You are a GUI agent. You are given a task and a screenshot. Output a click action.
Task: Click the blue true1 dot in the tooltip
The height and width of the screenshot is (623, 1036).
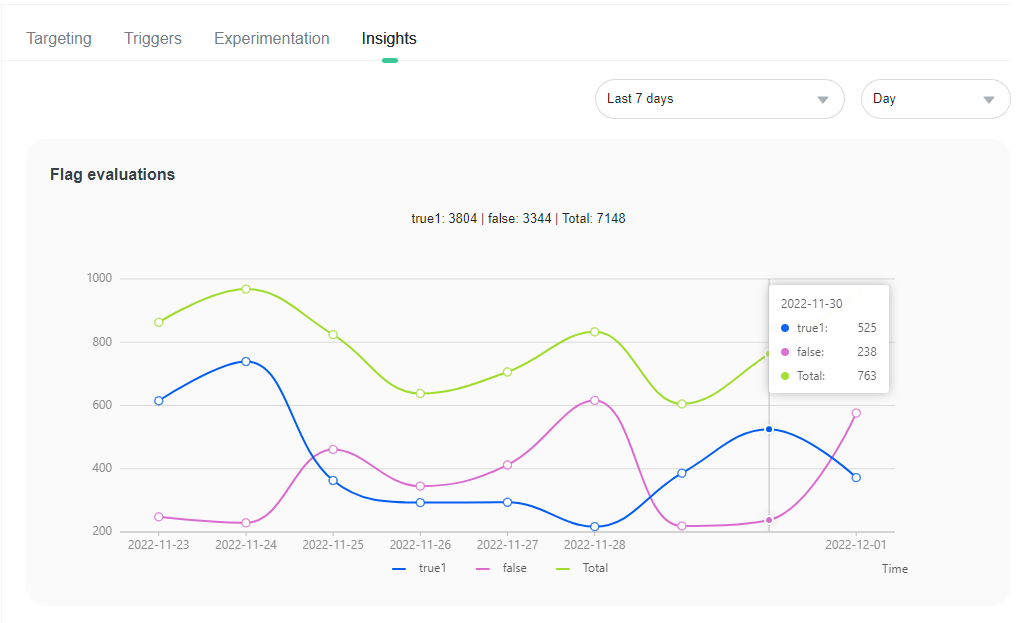pyautogui.click(x=785, y=328)
